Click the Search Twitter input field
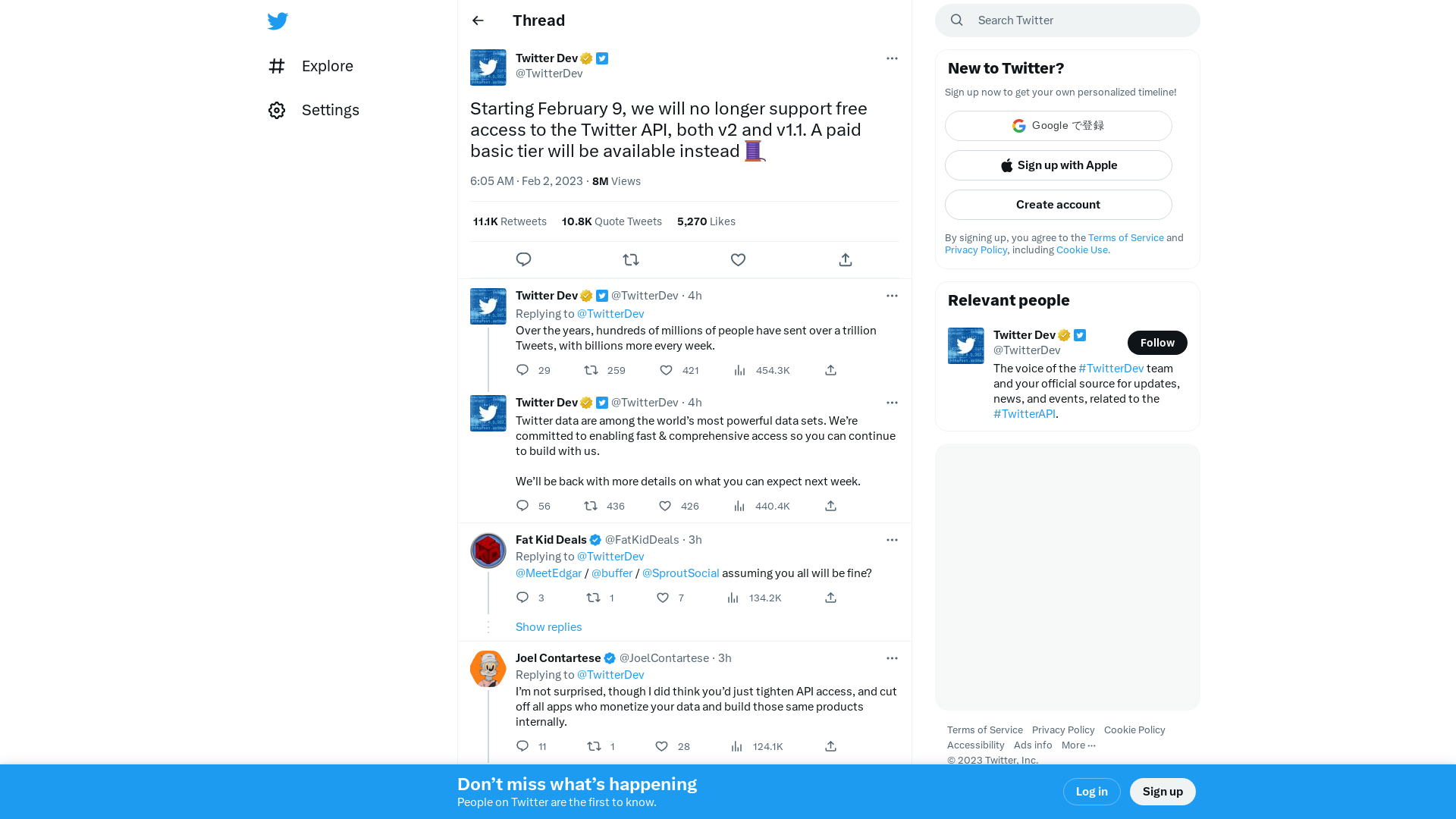The image size is (1456, 819). point(1067,20)
